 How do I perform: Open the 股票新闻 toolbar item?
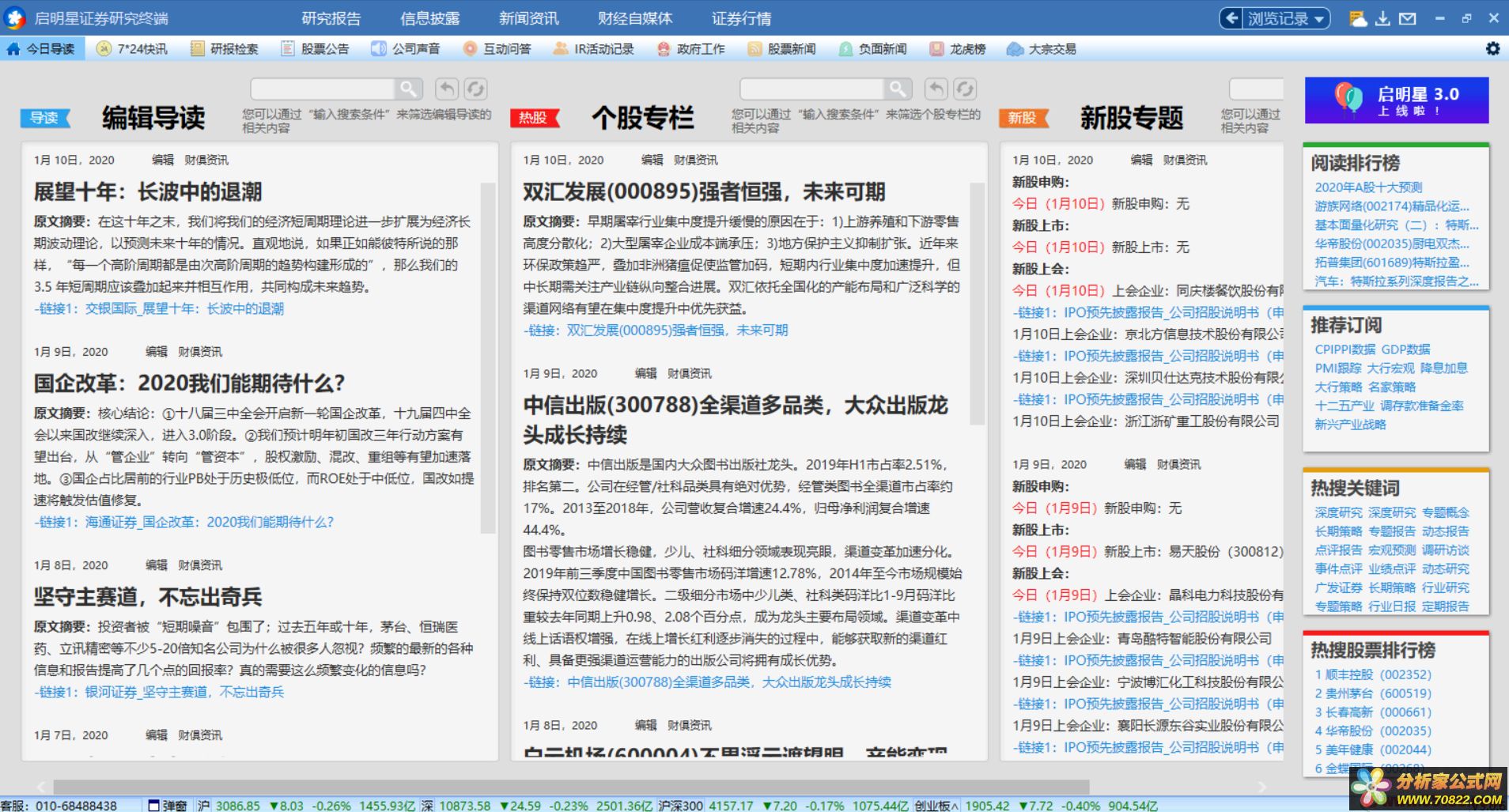[782, 49]
